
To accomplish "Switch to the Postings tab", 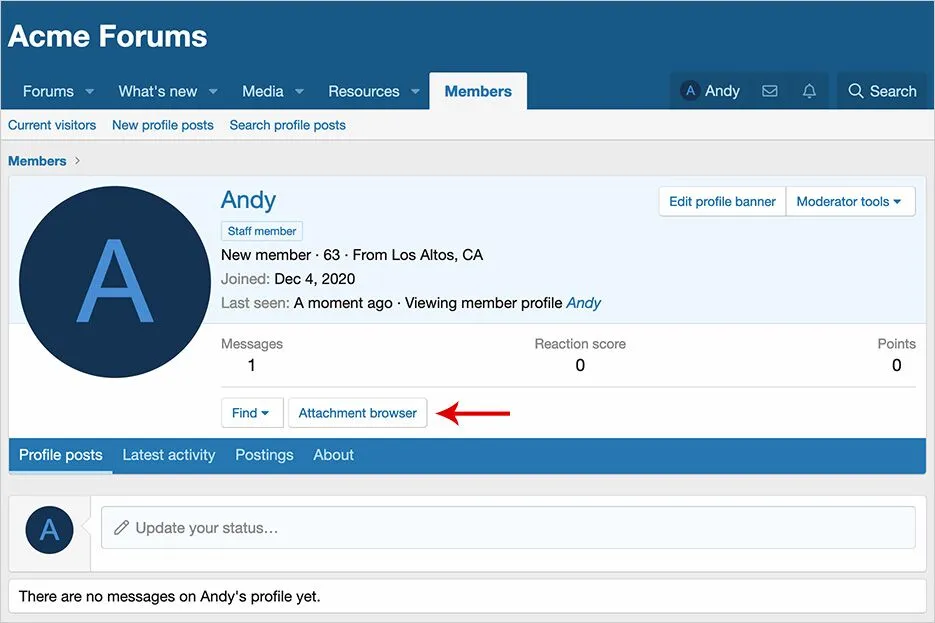I will pyautogui.click(x=264, y=455).
